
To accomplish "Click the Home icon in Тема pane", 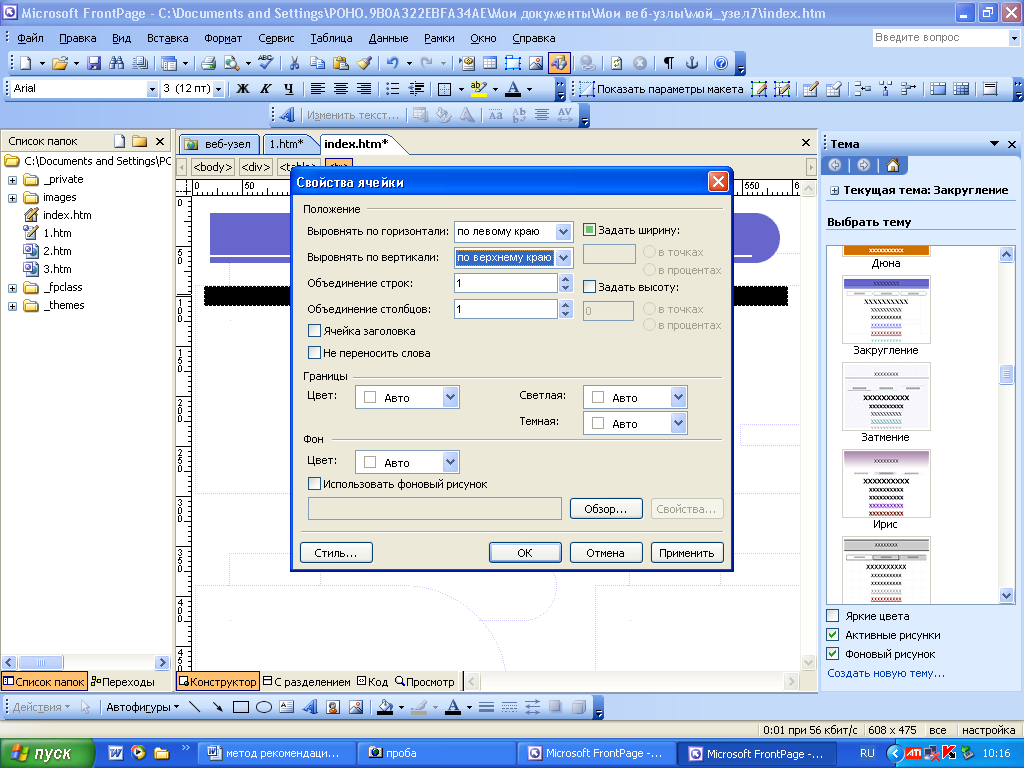I will 893,165.
